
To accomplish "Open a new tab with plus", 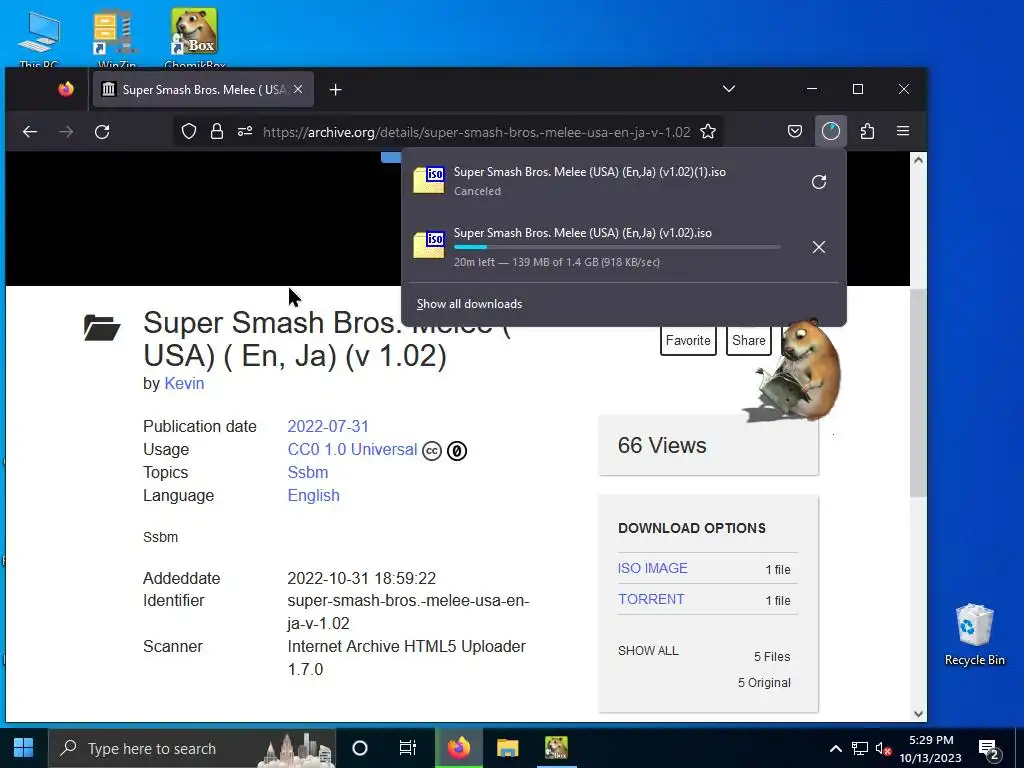I will point(336,89).
